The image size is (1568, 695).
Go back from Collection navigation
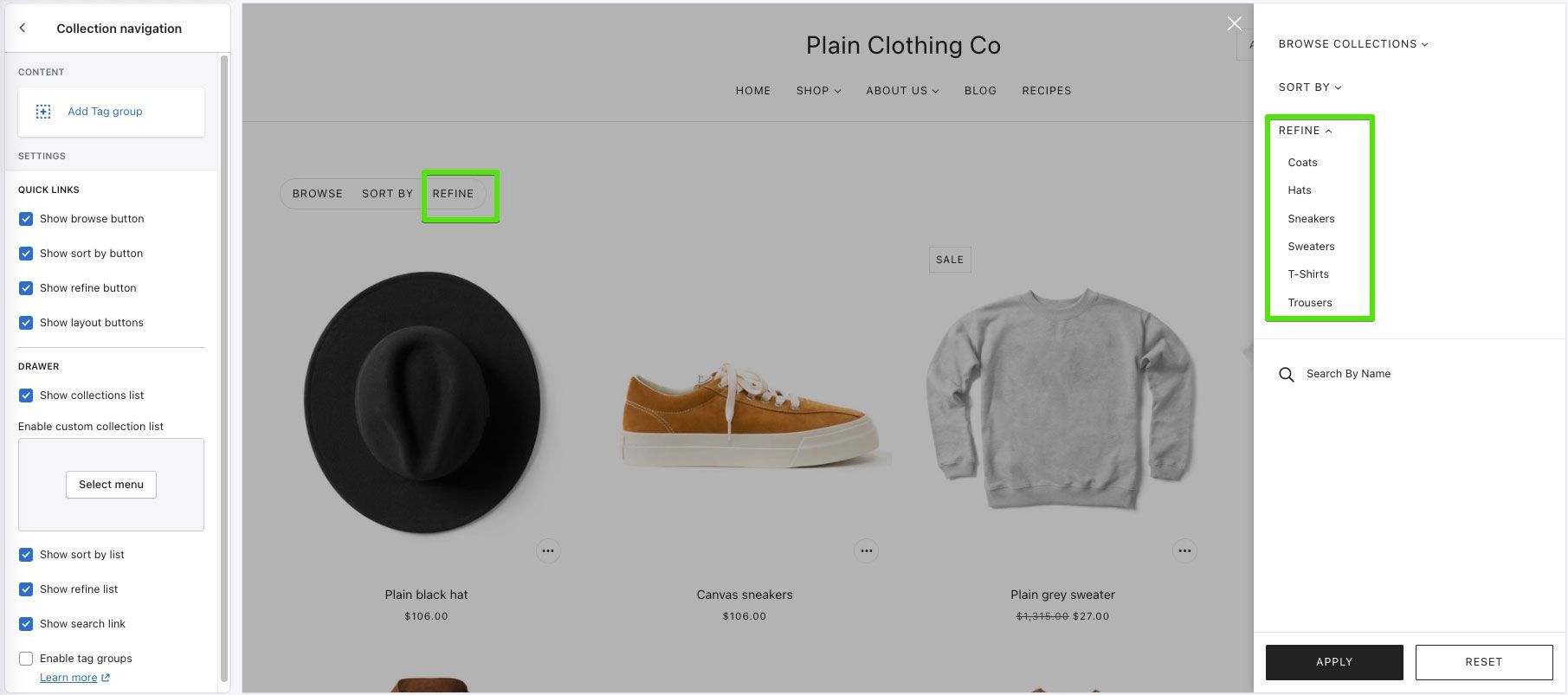pos(23,29)
